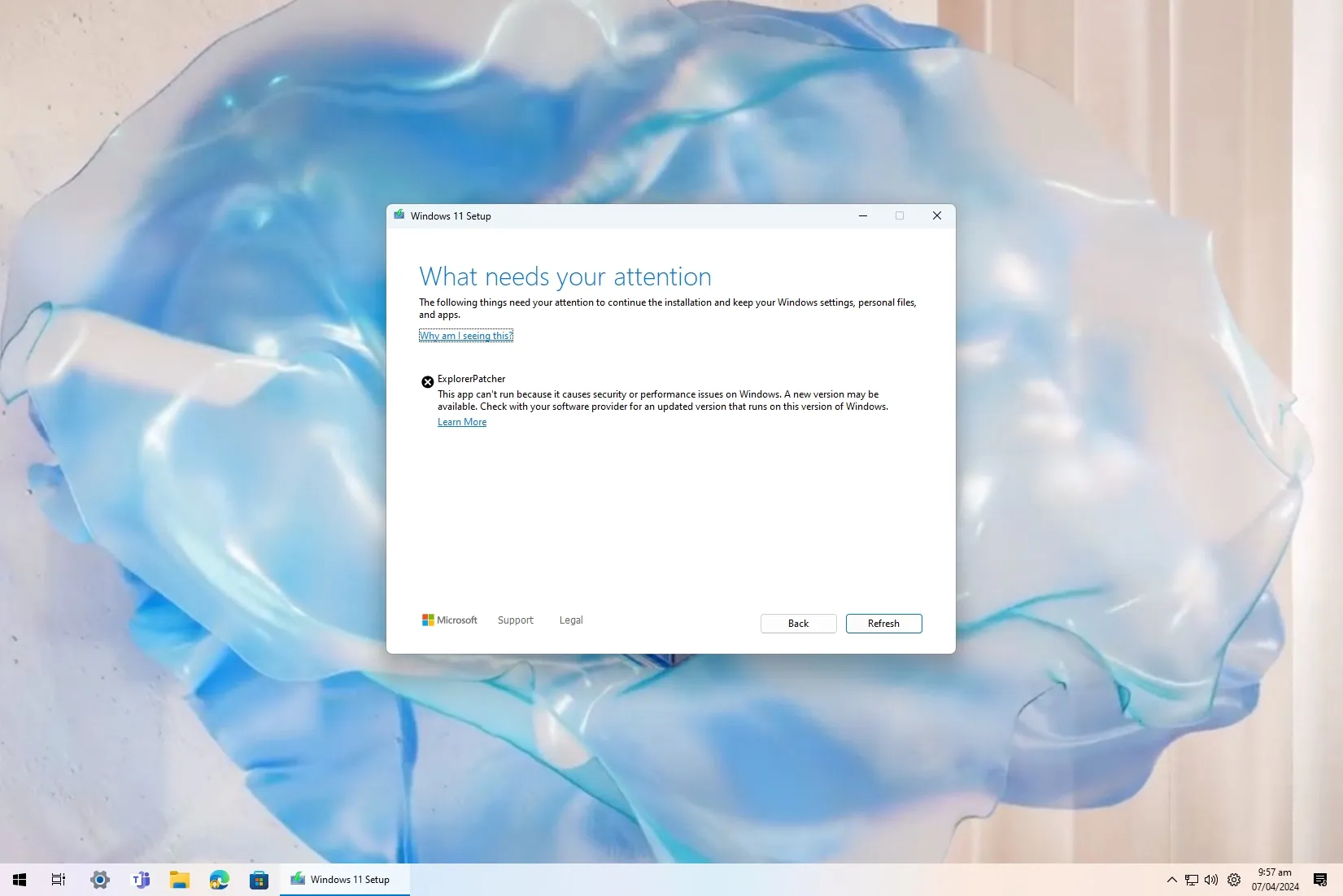Open the gear app pinned next to Task View

(x=100, y=880)
